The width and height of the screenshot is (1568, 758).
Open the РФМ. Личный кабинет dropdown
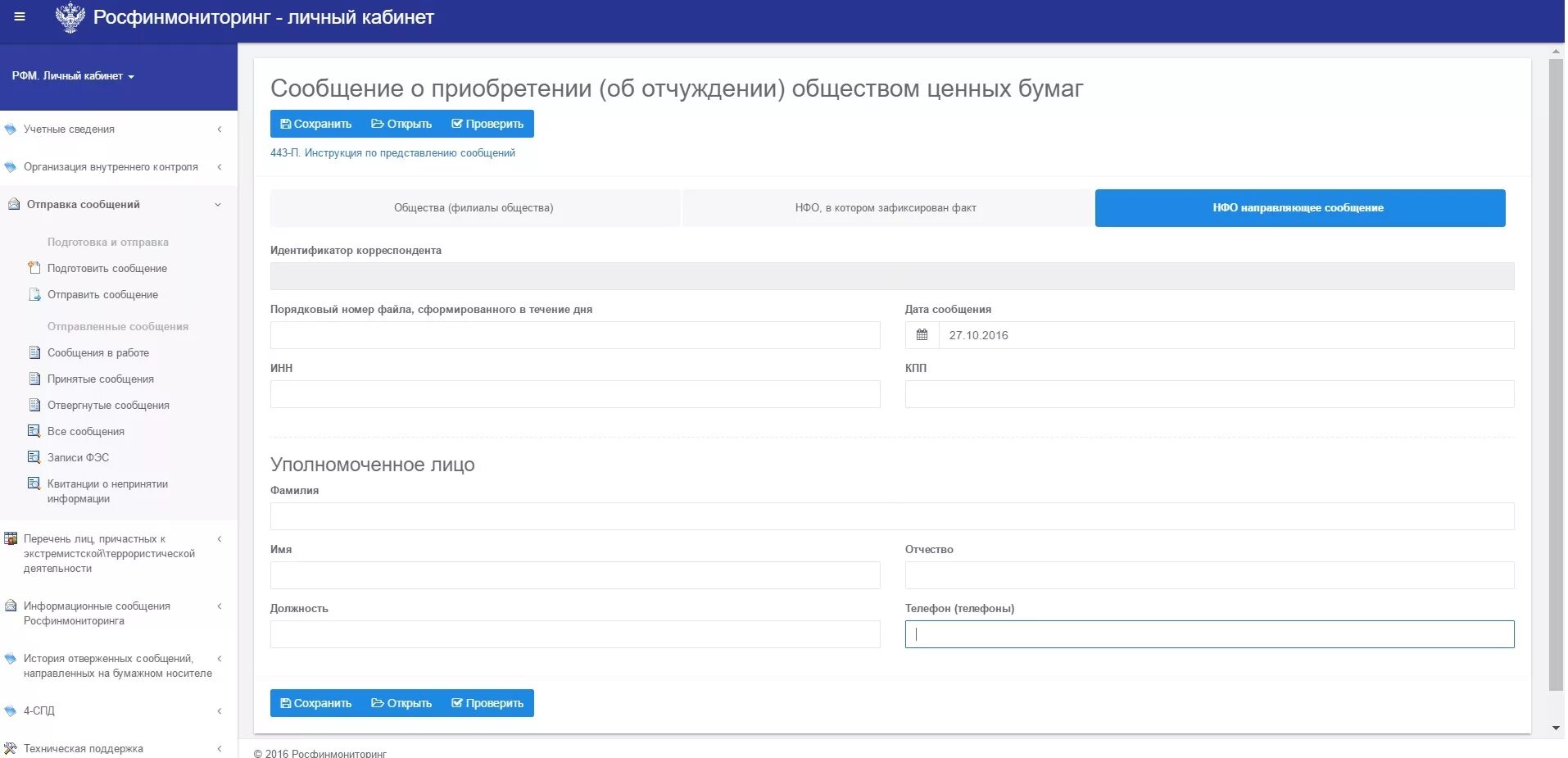point(73,76)
